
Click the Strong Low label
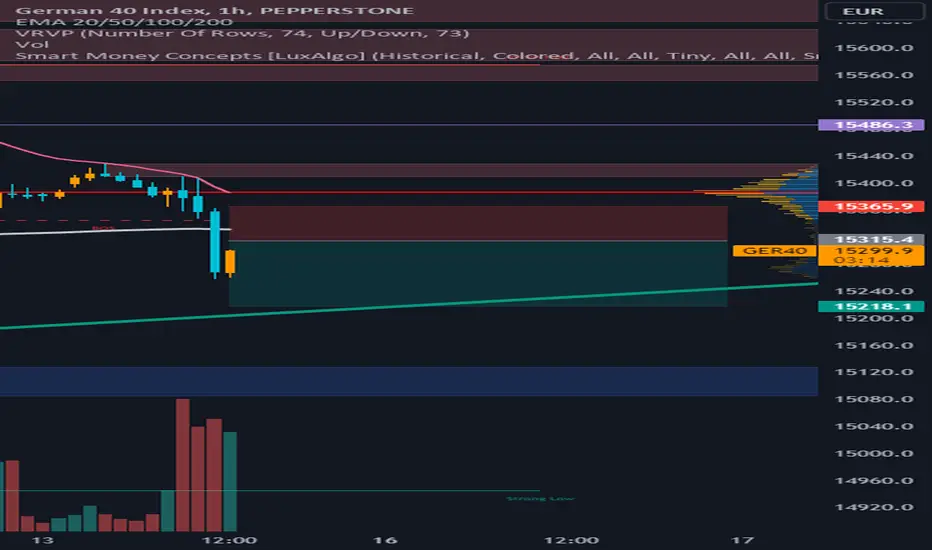coord(540,498)
